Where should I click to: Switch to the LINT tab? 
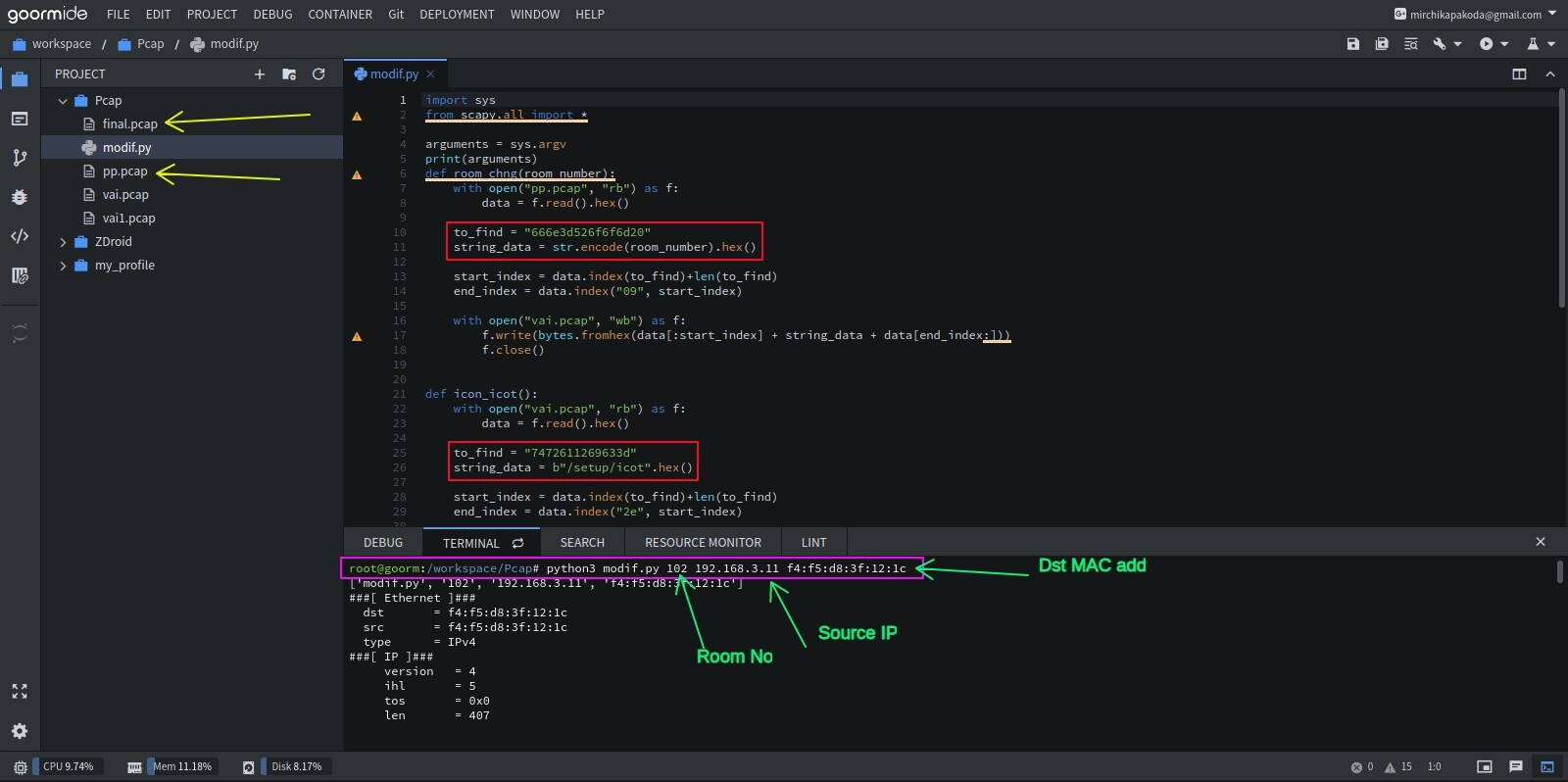[813, 543]
